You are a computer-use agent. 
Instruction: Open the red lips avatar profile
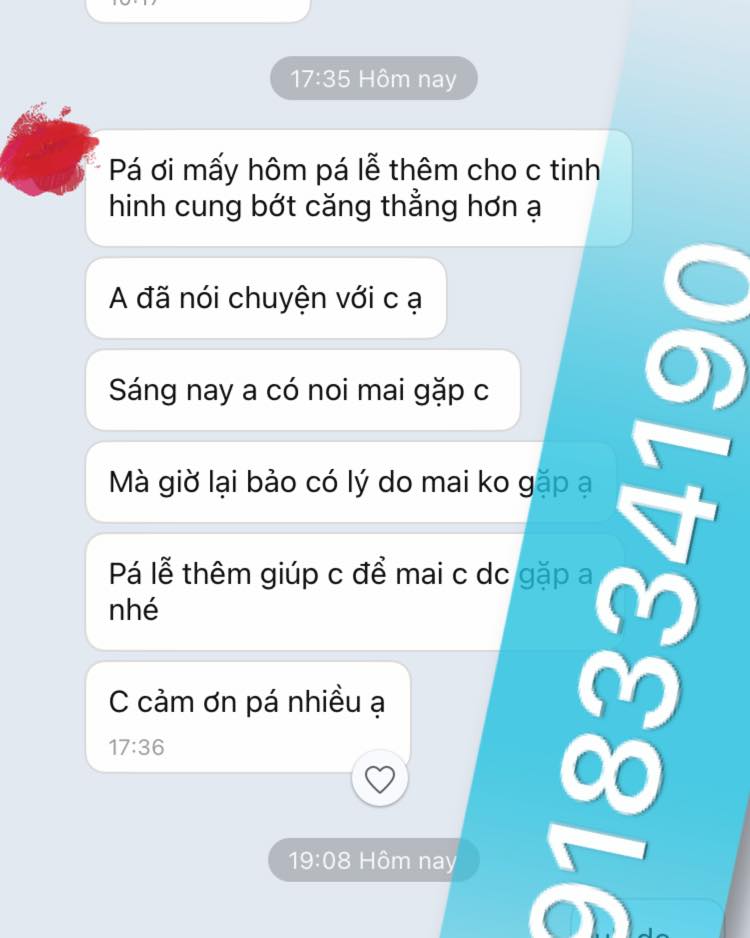point(48,150)
